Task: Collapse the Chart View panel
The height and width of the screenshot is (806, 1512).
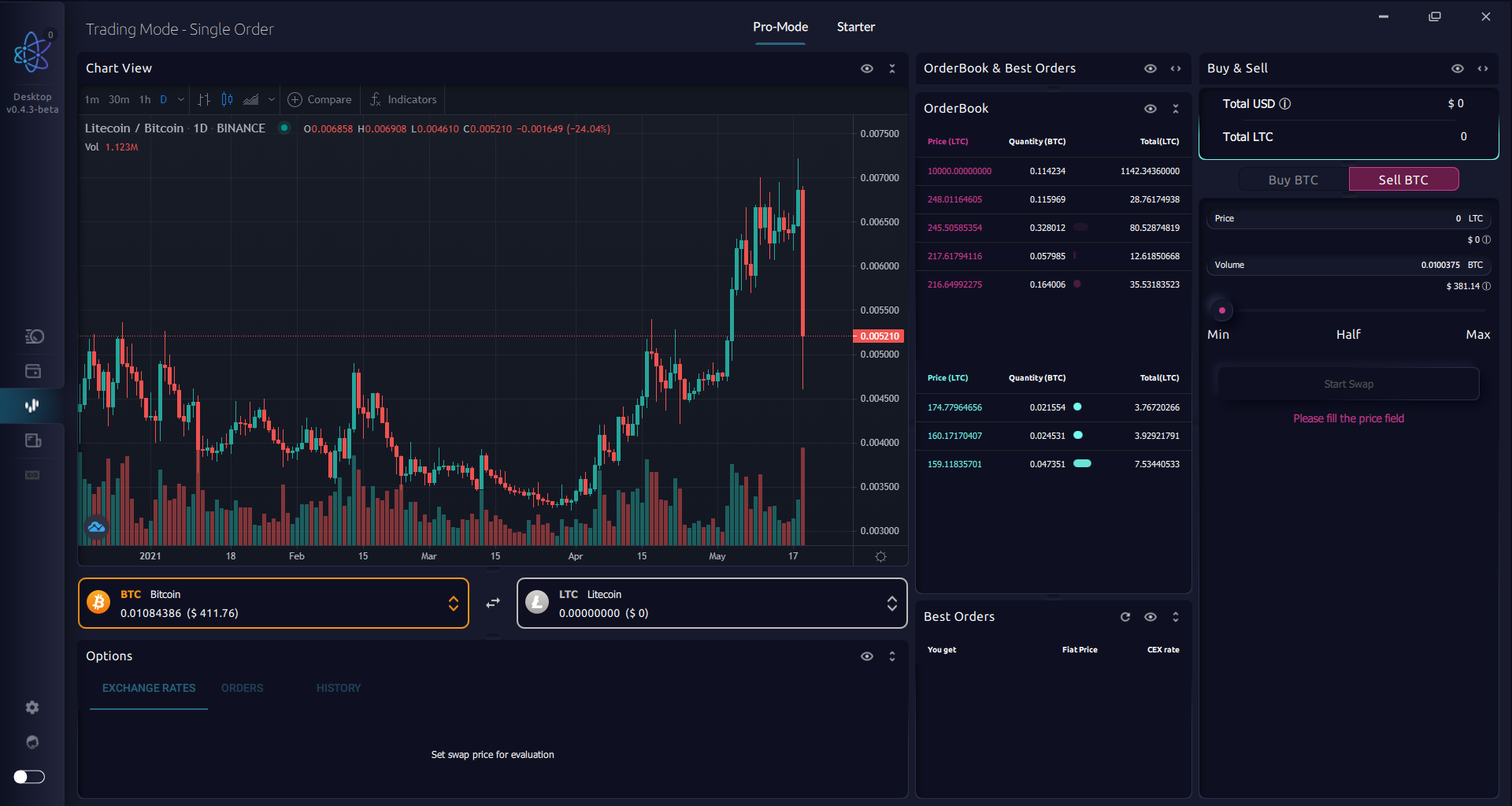Action: pyautogui.click(x=892, y=69)
